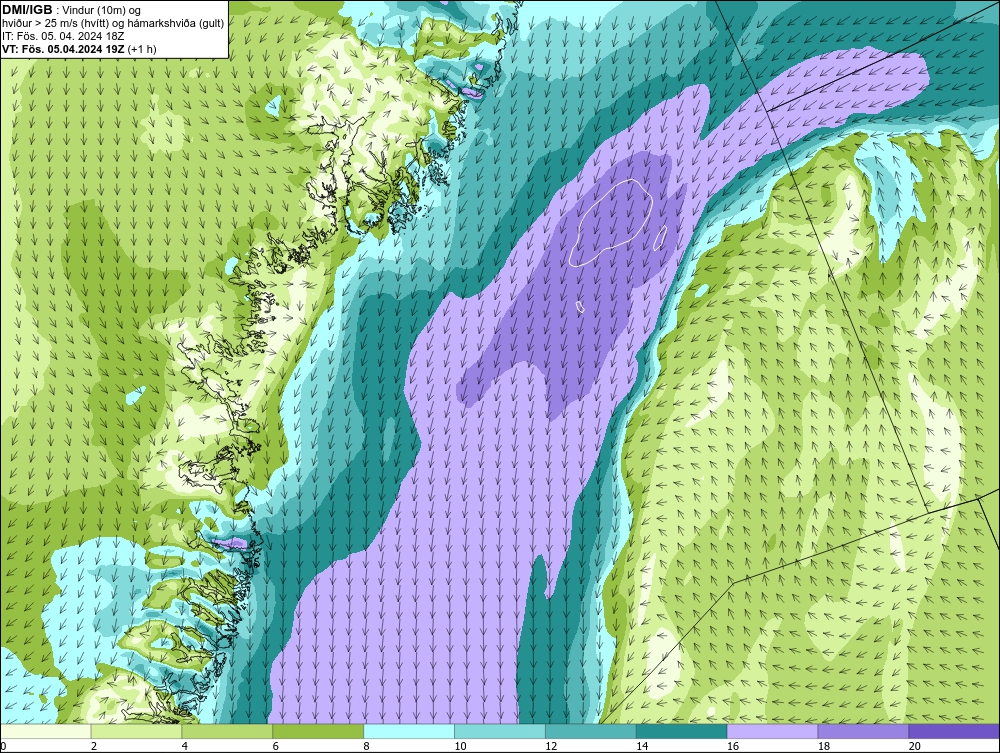Click the 16–18 m/s light purple legend swatch
The height and width of the screenshot is (753, 1000).
[x=772, y=731]
